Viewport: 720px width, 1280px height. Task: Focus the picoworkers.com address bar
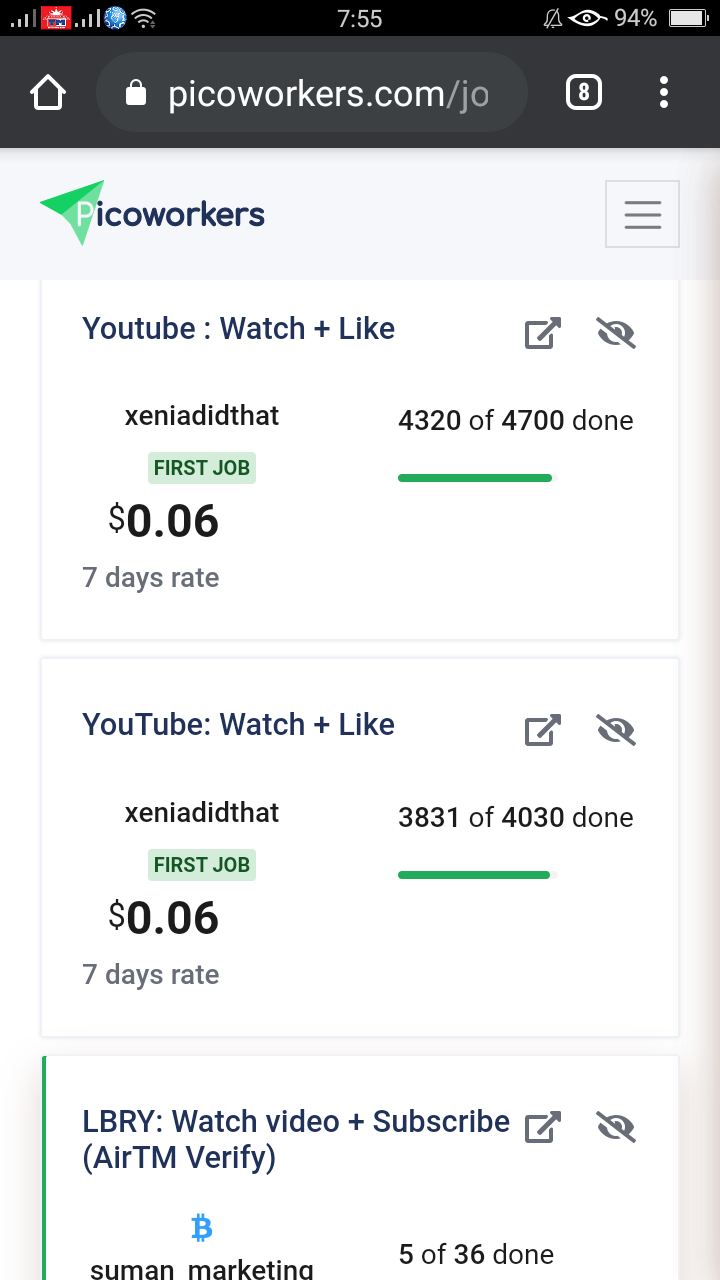tap(311, 94)
